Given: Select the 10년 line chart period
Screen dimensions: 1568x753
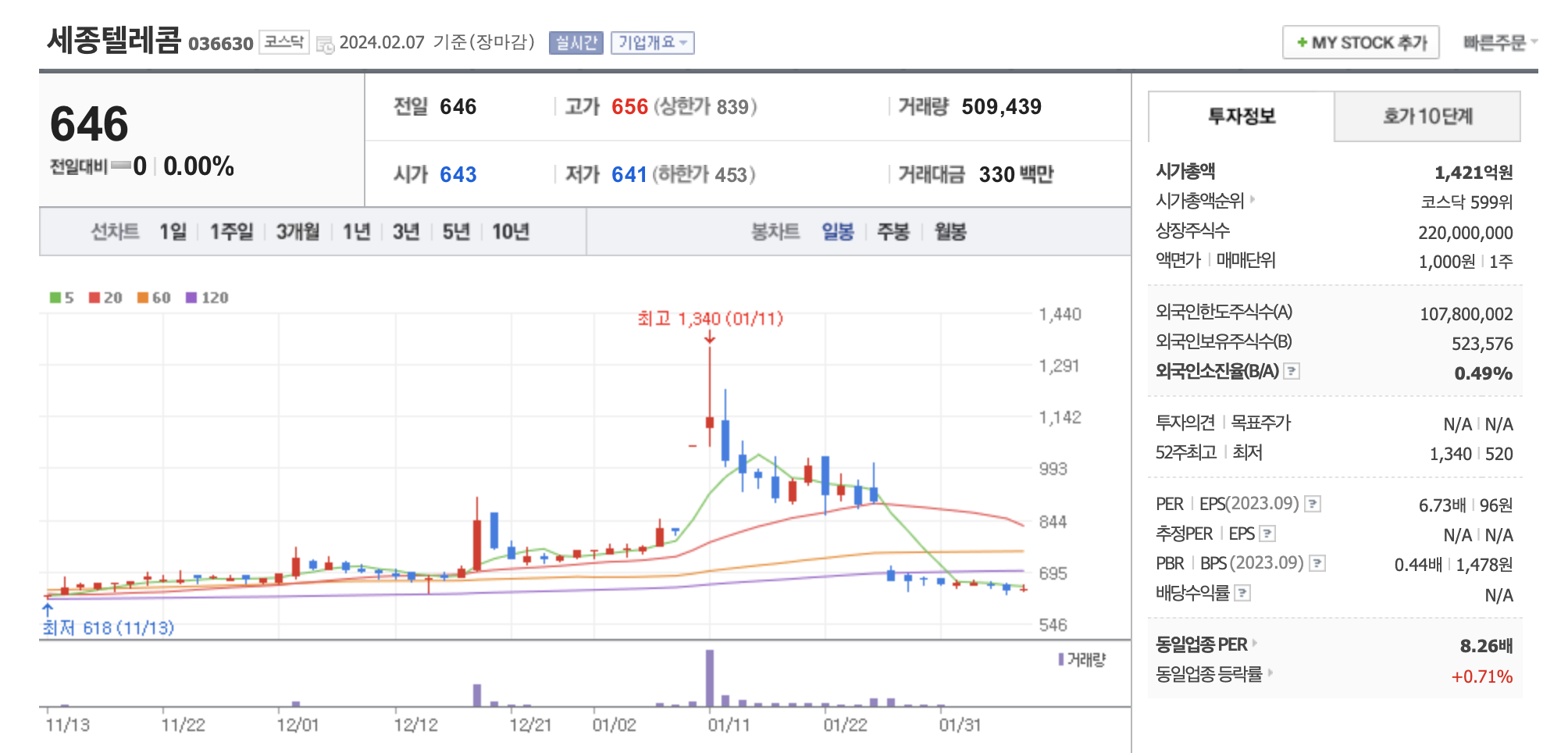Looking at the screenshot, I should pyautogui.click(x=511, y=231).
